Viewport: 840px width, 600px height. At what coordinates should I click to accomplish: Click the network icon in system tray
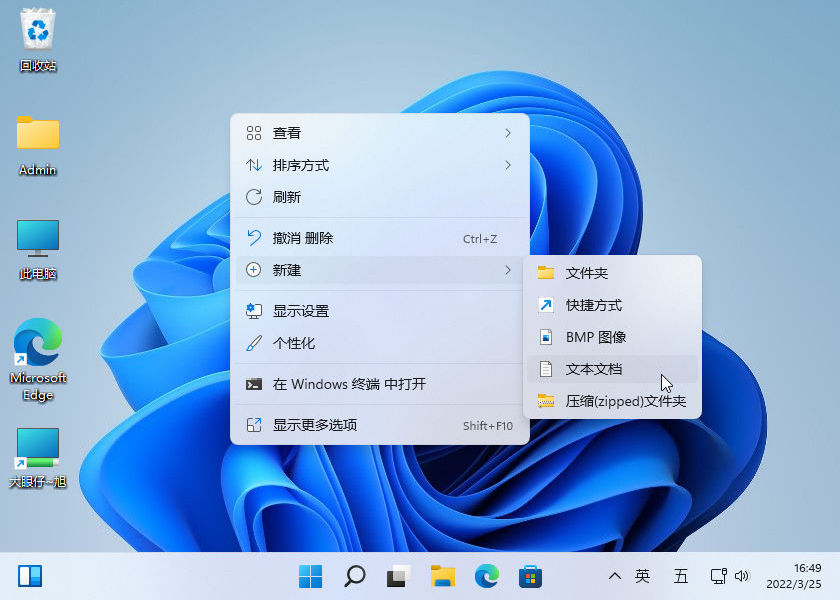[717, 576]
